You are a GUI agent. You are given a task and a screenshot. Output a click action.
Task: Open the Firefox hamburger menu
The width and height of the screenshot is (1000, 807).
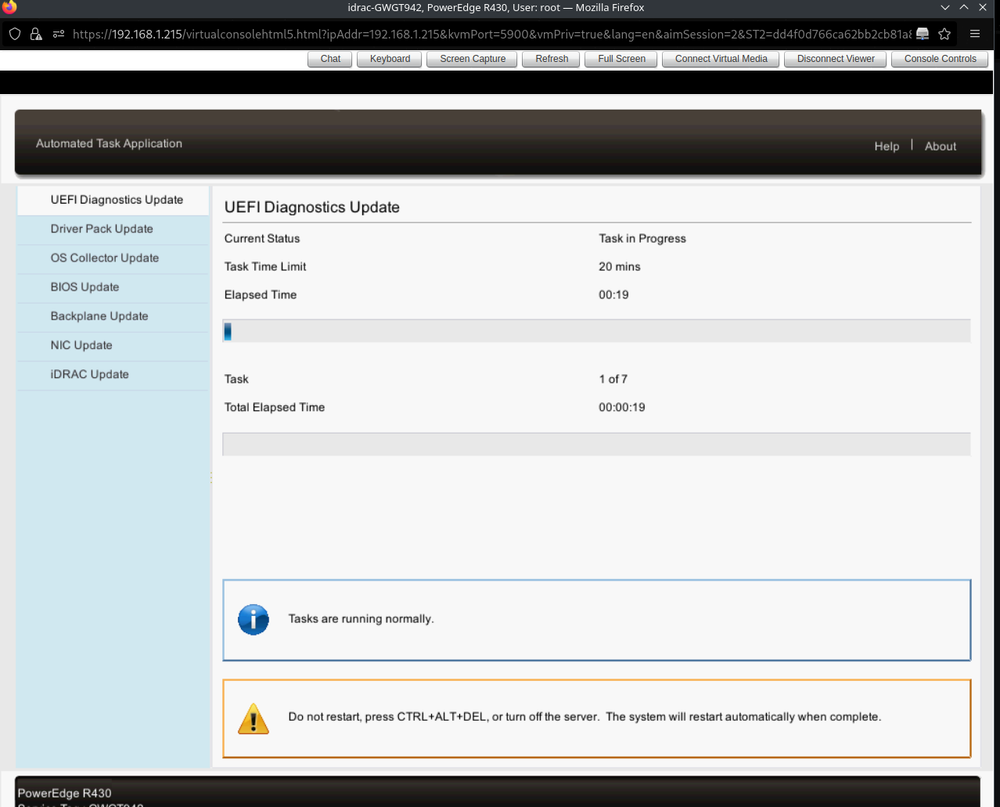(x=975, y=33)
